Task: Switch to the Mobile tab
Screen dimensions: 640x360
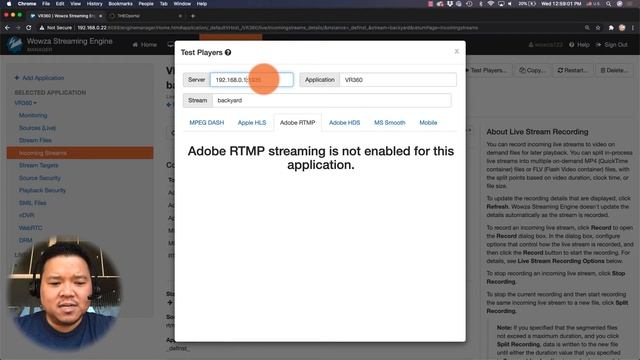Action: (428, 122)
